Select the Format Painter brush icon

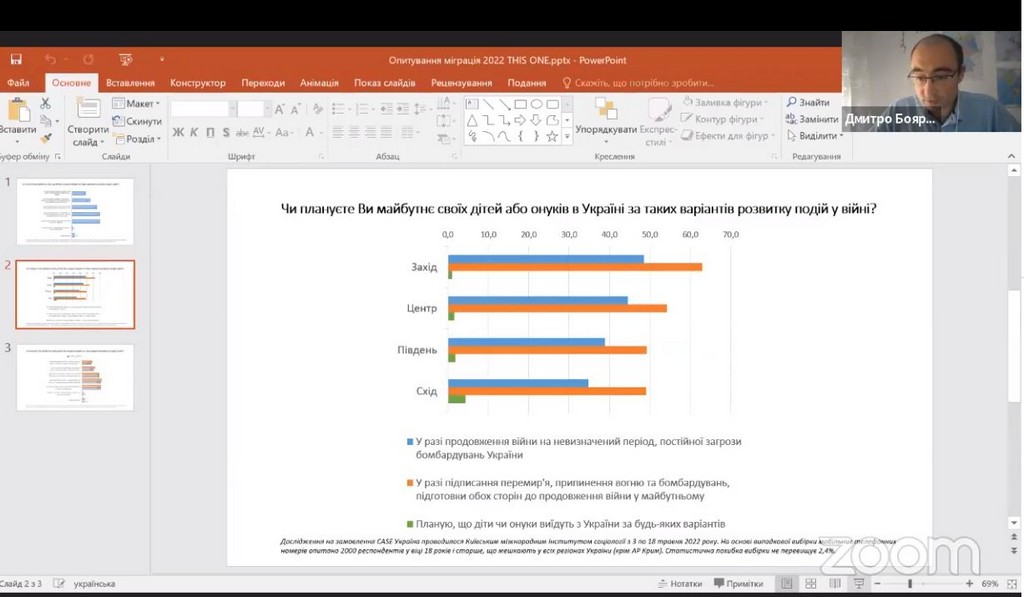[x=46, y=138]
